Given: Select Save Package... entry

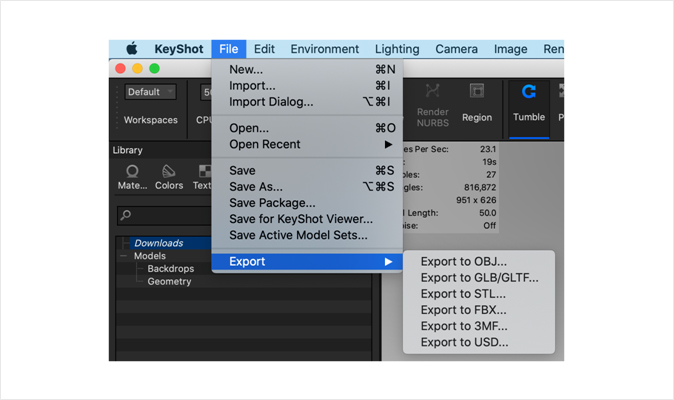Looking at the screenshot, I should point(307,203).
